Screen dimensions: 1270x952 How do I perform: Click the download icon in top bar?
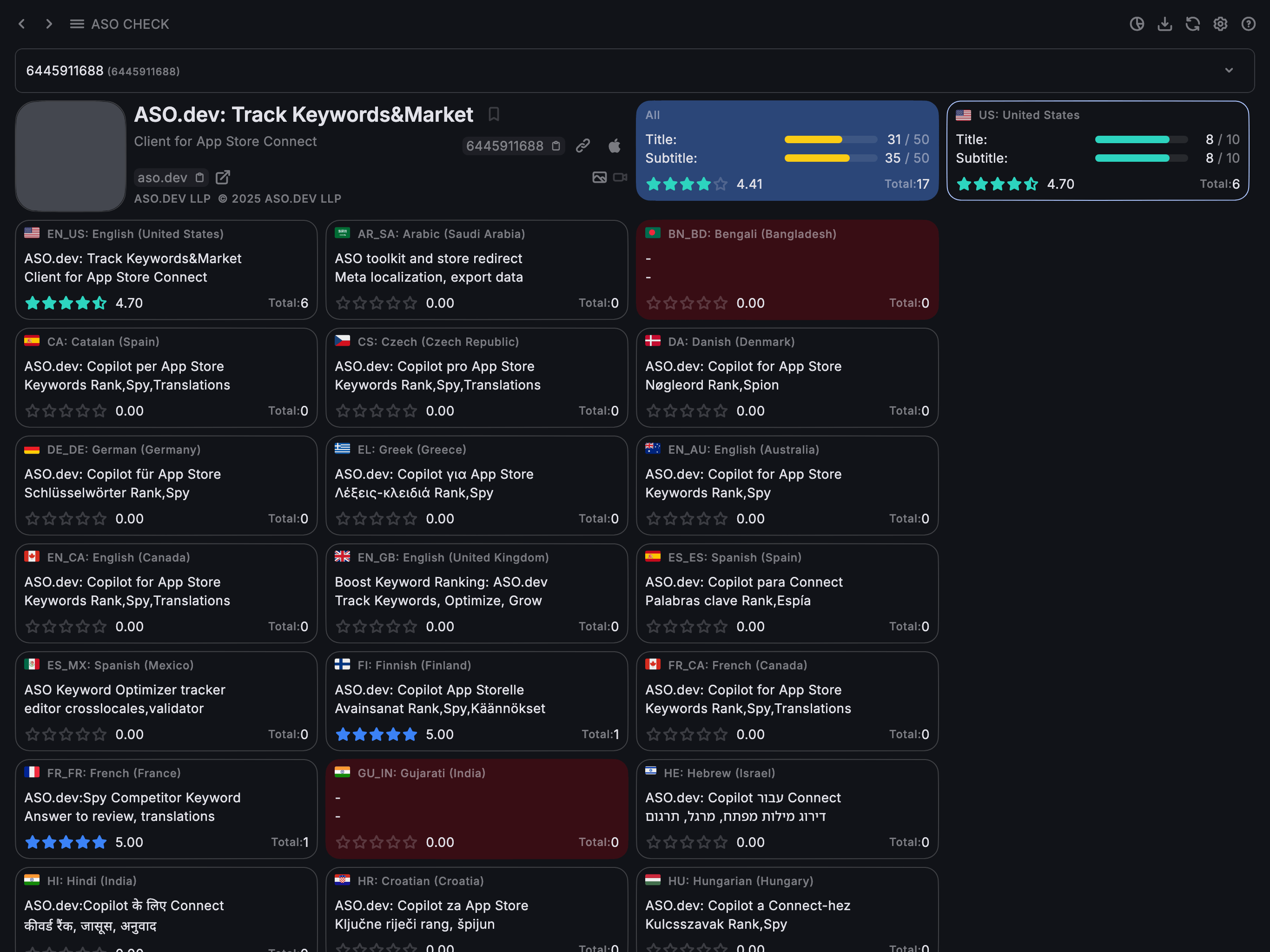[1164, 24]
